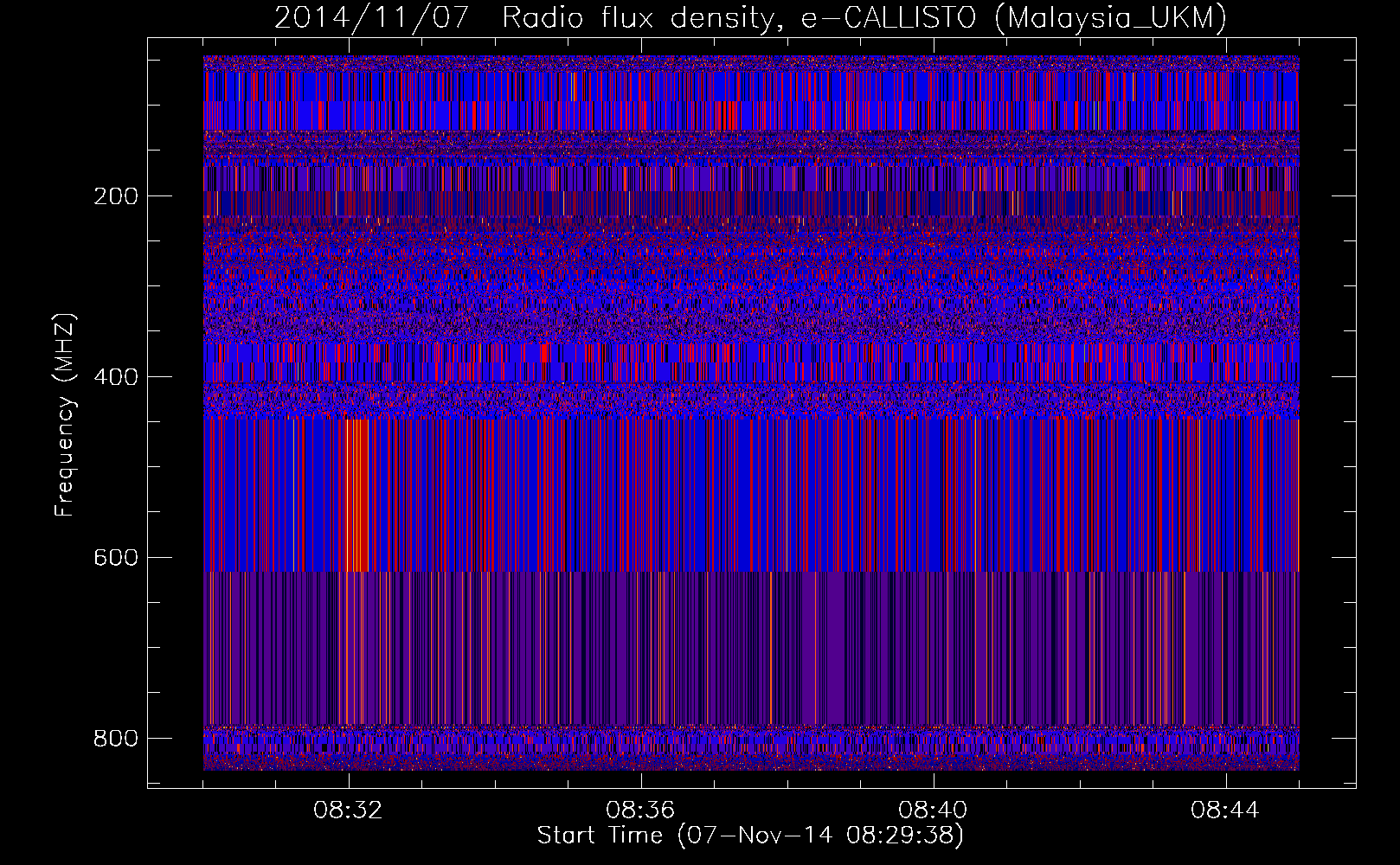Click the bright orange burst streak near 08:32

[x=356, y=495]
